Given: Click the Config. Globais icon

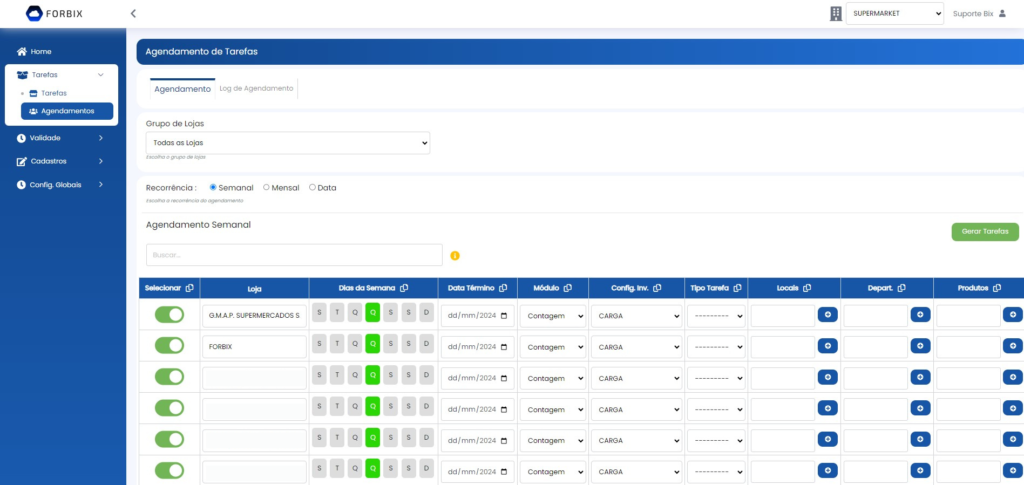Looking at the screenshot, I should coord(21,185).
